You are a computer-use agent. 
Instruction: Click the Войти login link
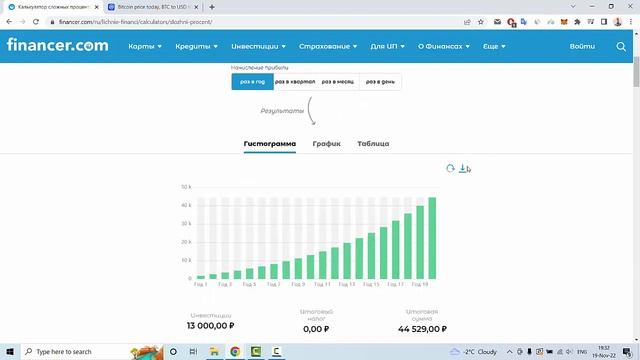pos(582,46)
